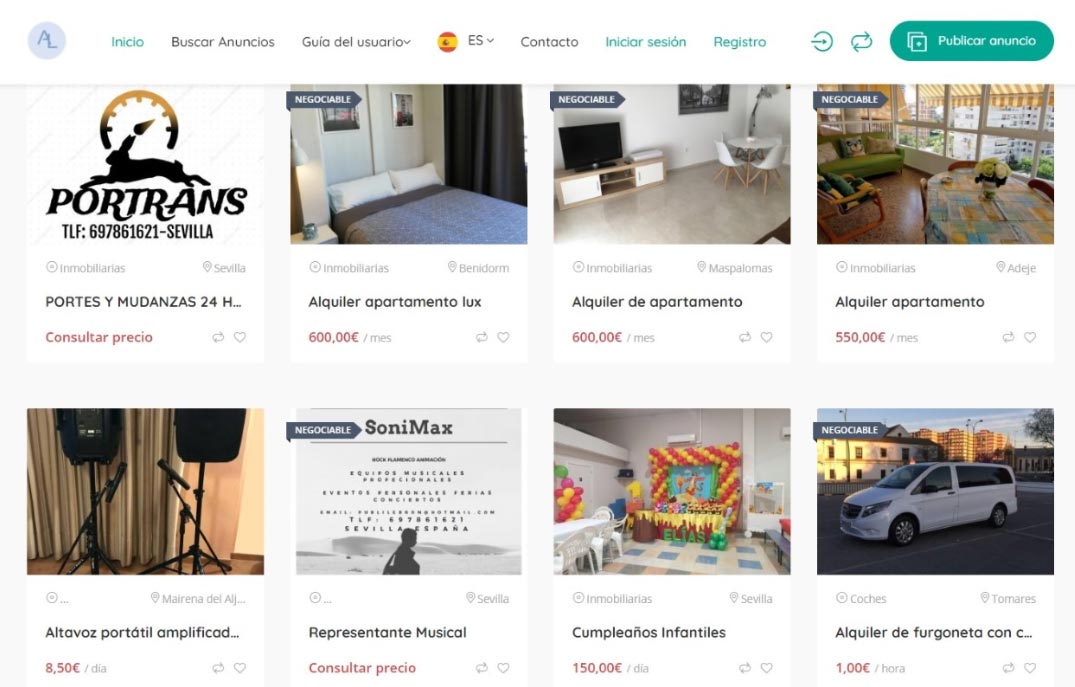Click the Spanish flag language icon

coord(447,42)
